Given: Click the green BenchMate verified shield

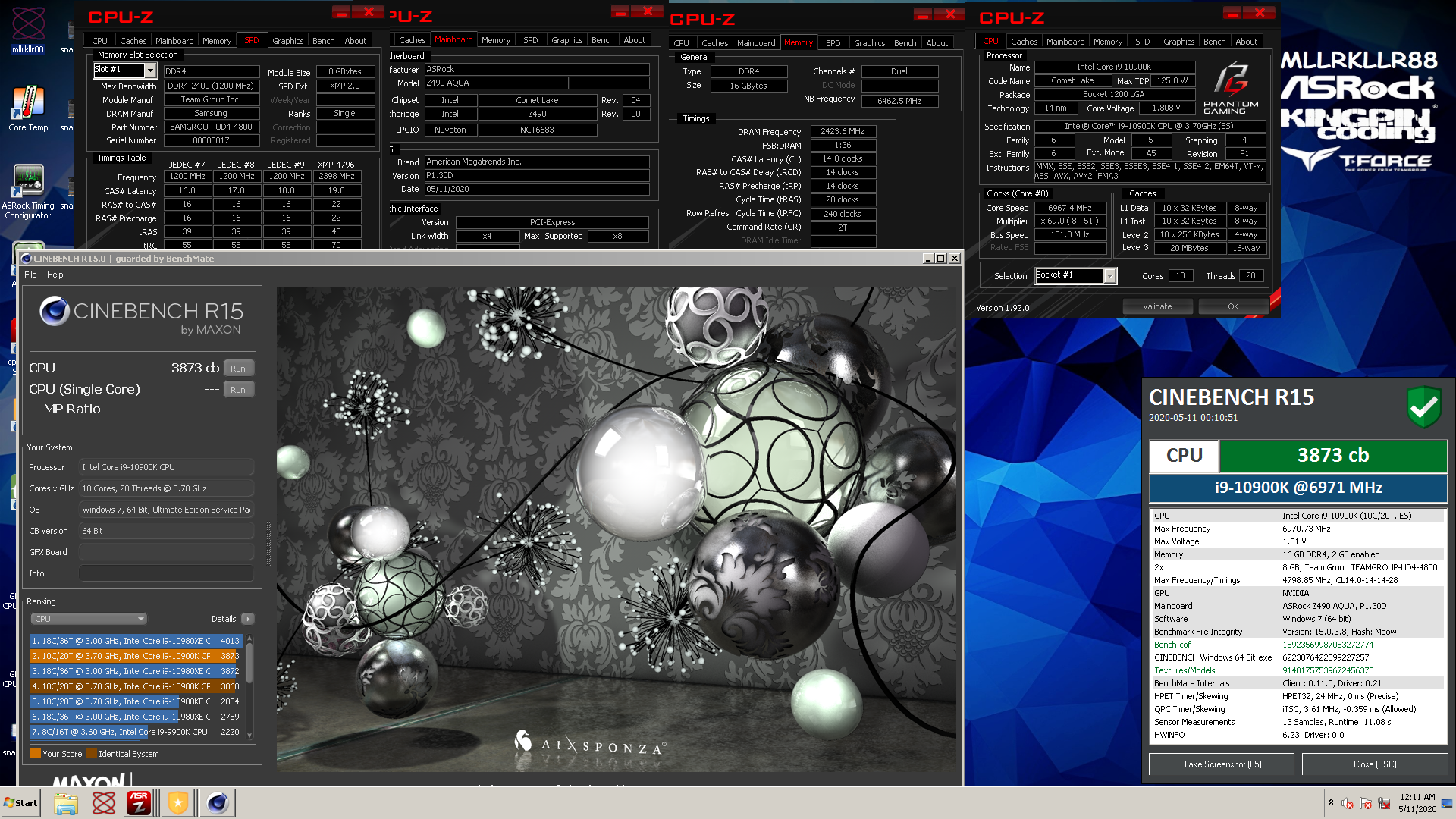Looking at the screenshot, I should tap(1423, 406).
